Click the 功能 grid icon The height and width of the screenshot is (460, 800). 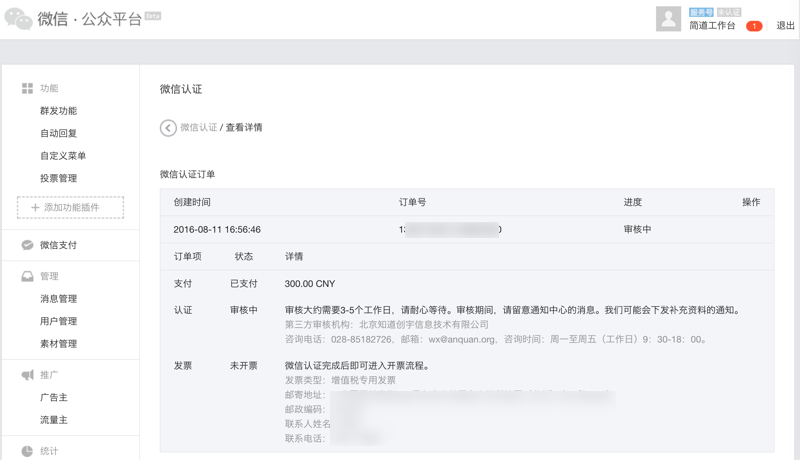(x=27, y=89)
